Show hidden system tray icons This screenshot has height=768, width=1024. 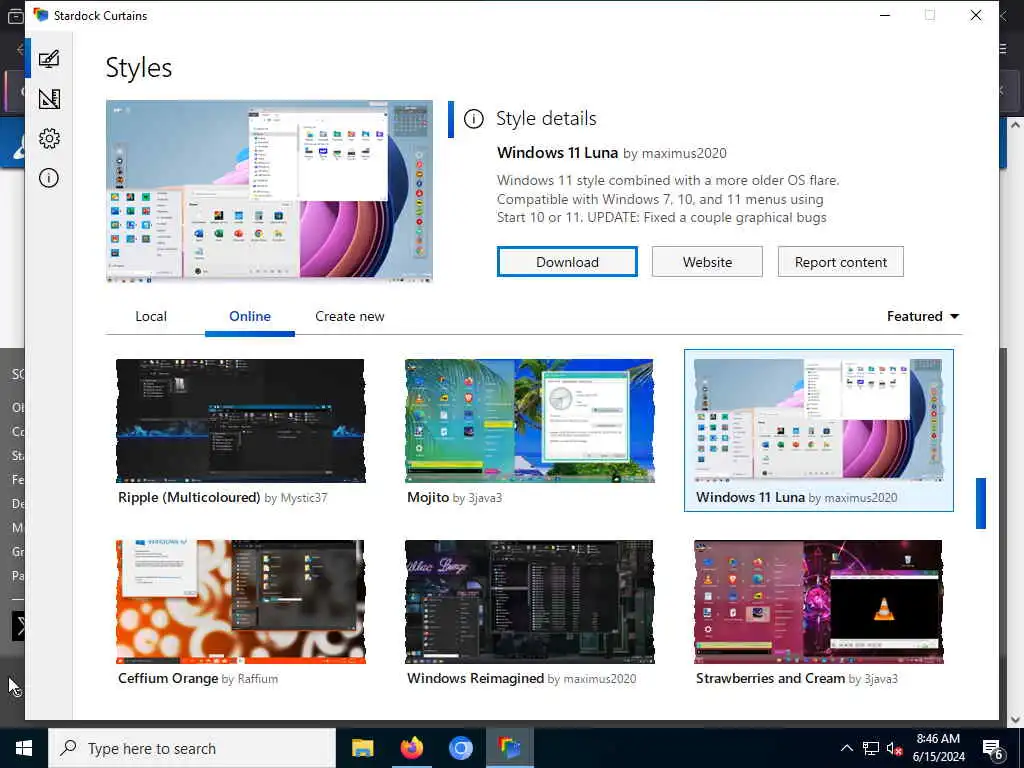click(x=846, y=748)
